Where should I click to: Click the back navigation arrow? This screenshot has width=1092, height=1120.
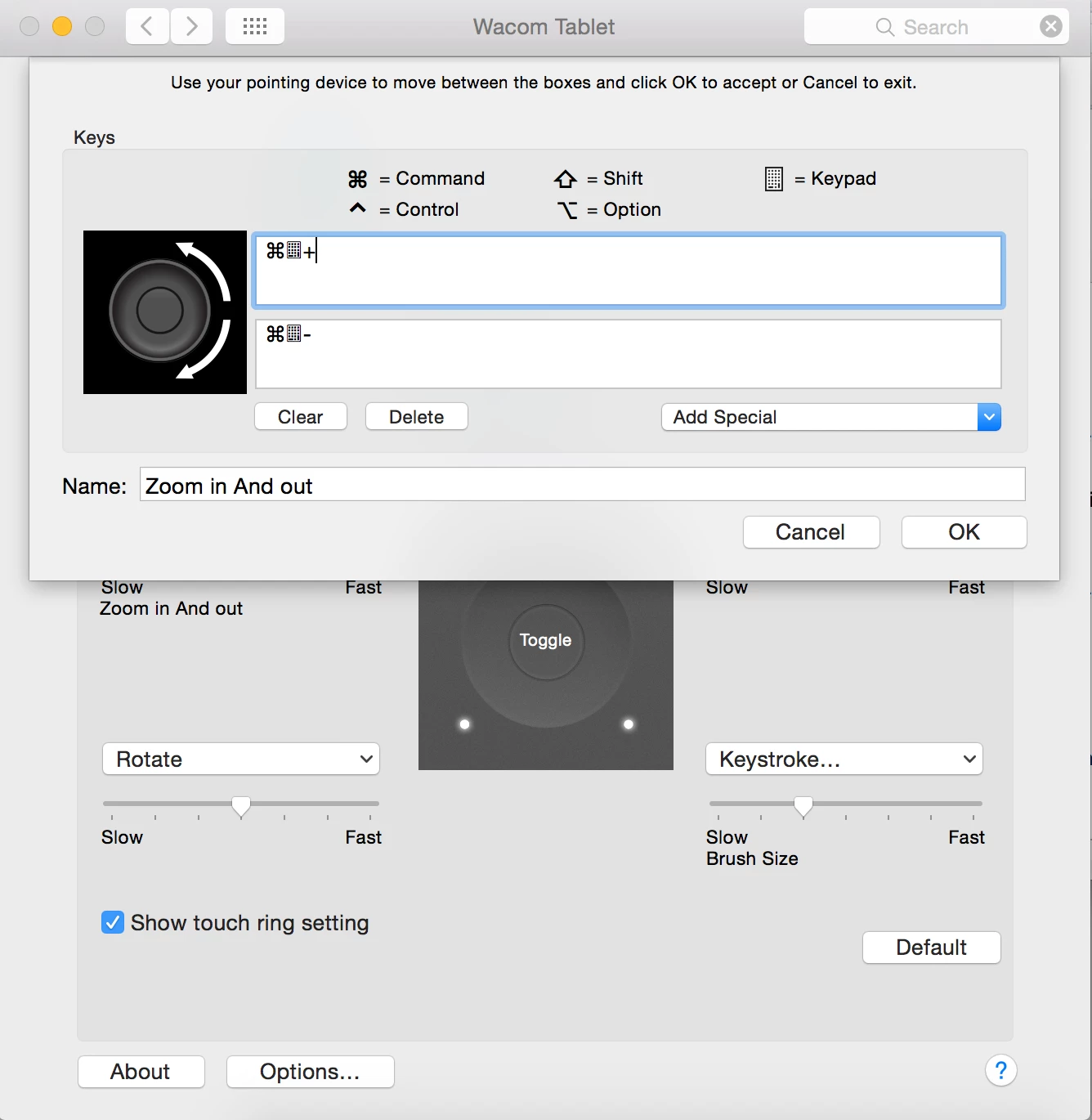click(147, 26)
